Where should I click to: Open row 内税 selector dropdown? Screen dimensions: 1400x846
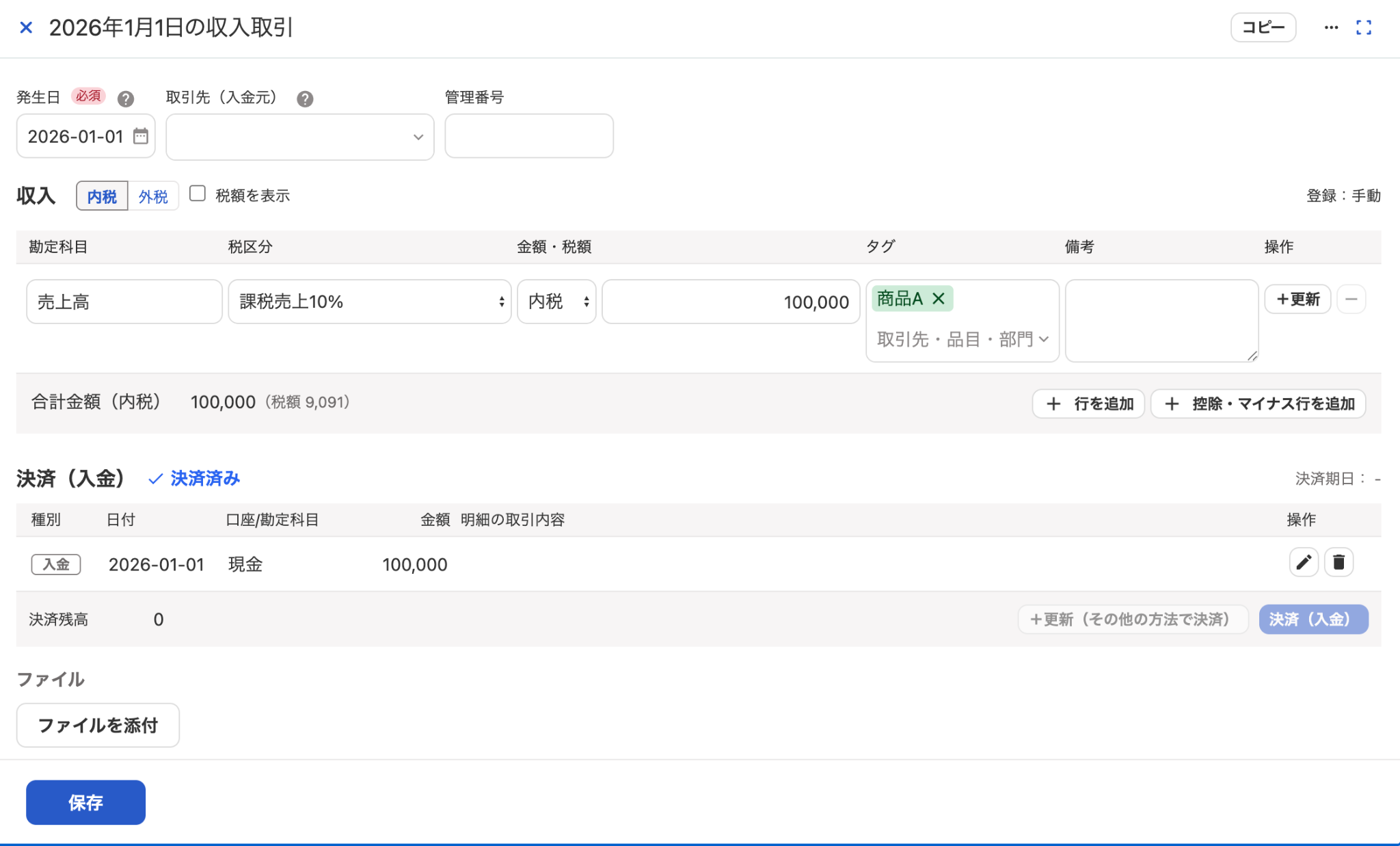point(556,301)
